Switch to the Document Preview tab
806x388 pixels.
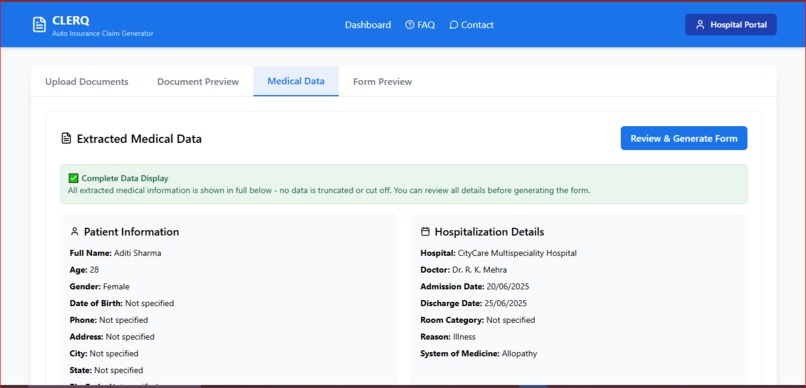click(198, 82)
